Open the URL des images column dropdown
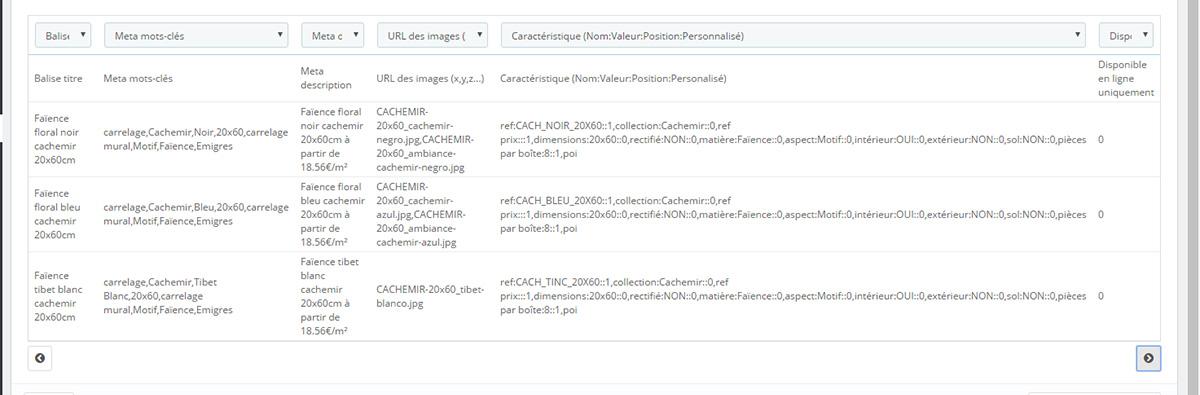The width and height of the screenshot is (1200, 395). [432, 36]
